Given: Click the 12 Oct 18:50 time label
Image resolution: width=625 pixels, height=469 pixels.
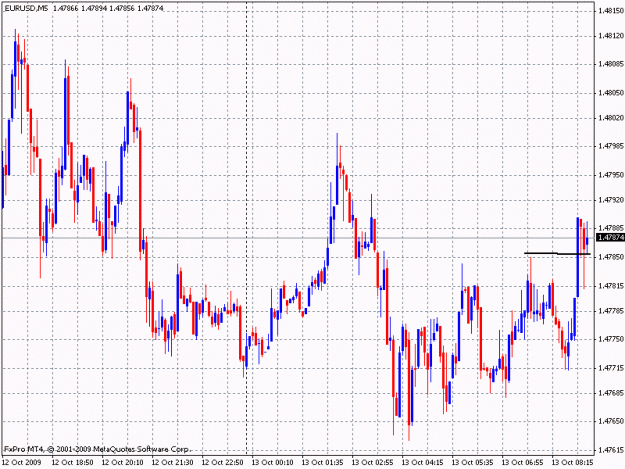Looking at the screenshot, I should click(x=73, y=462).
